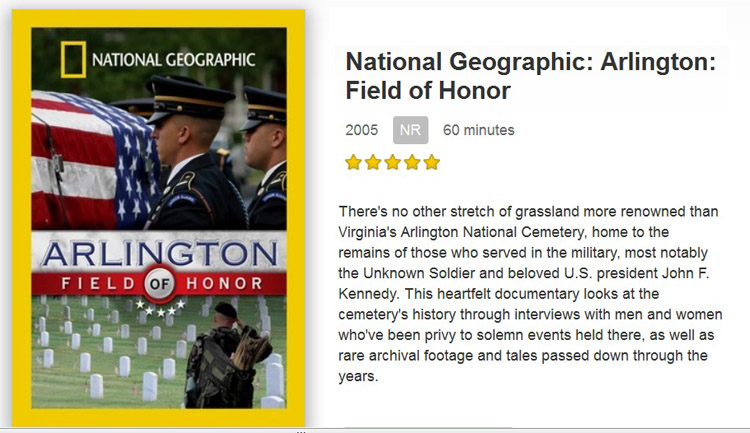
Task: Click the second gold rating star
Action: click(x=372, y=162)
